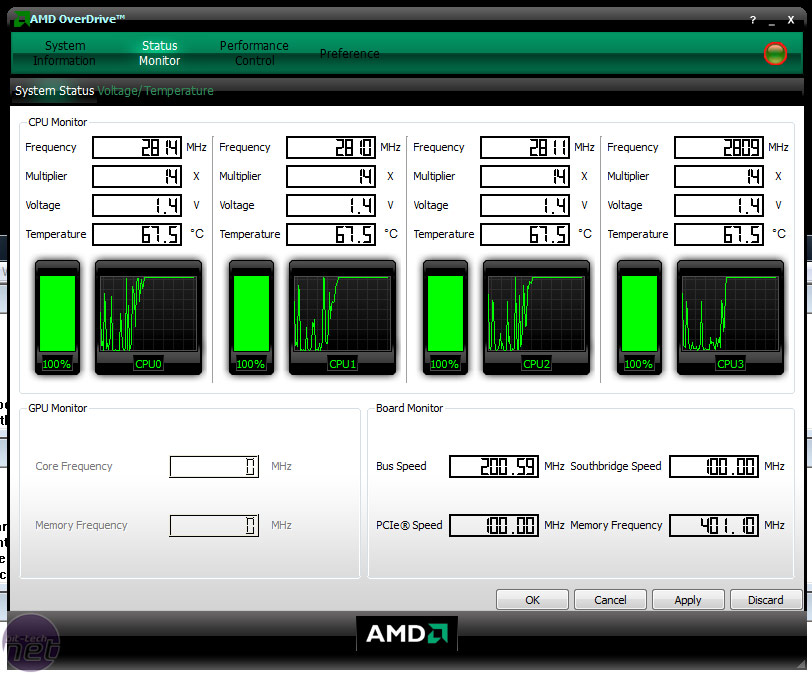Click the GPU Memory Frequency field
The width and height of the screenshot is (812, 674).
click(x=214, y=525)
